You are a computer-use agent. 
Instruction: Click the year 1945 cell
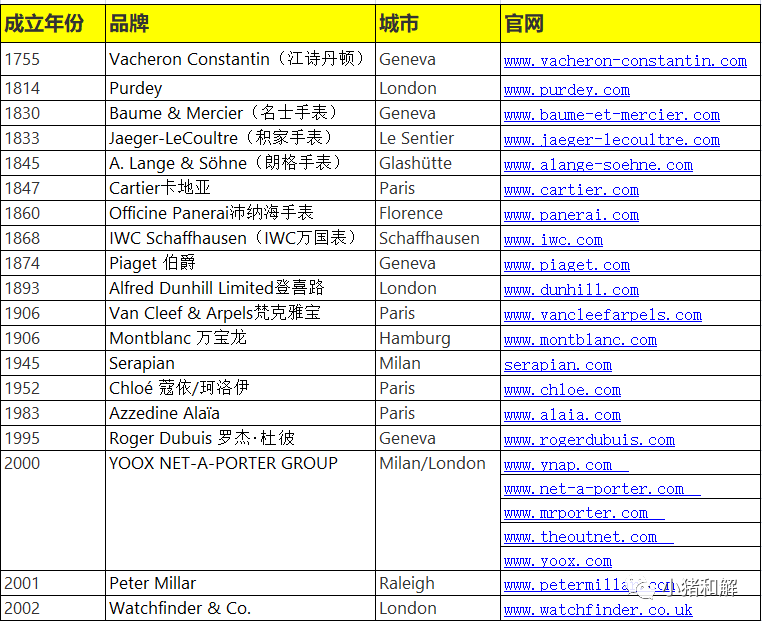click(x=53, y=363)
